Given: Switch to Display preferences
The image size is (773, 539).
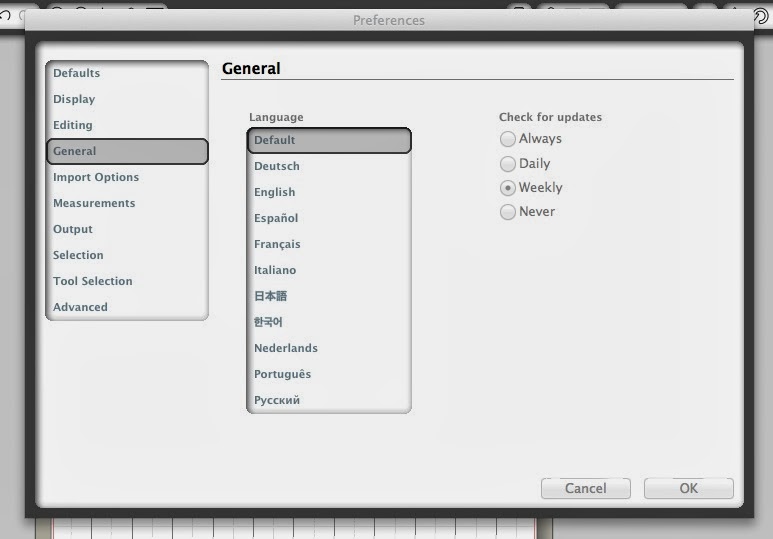Looking at the screenshot, I should 127,99.
